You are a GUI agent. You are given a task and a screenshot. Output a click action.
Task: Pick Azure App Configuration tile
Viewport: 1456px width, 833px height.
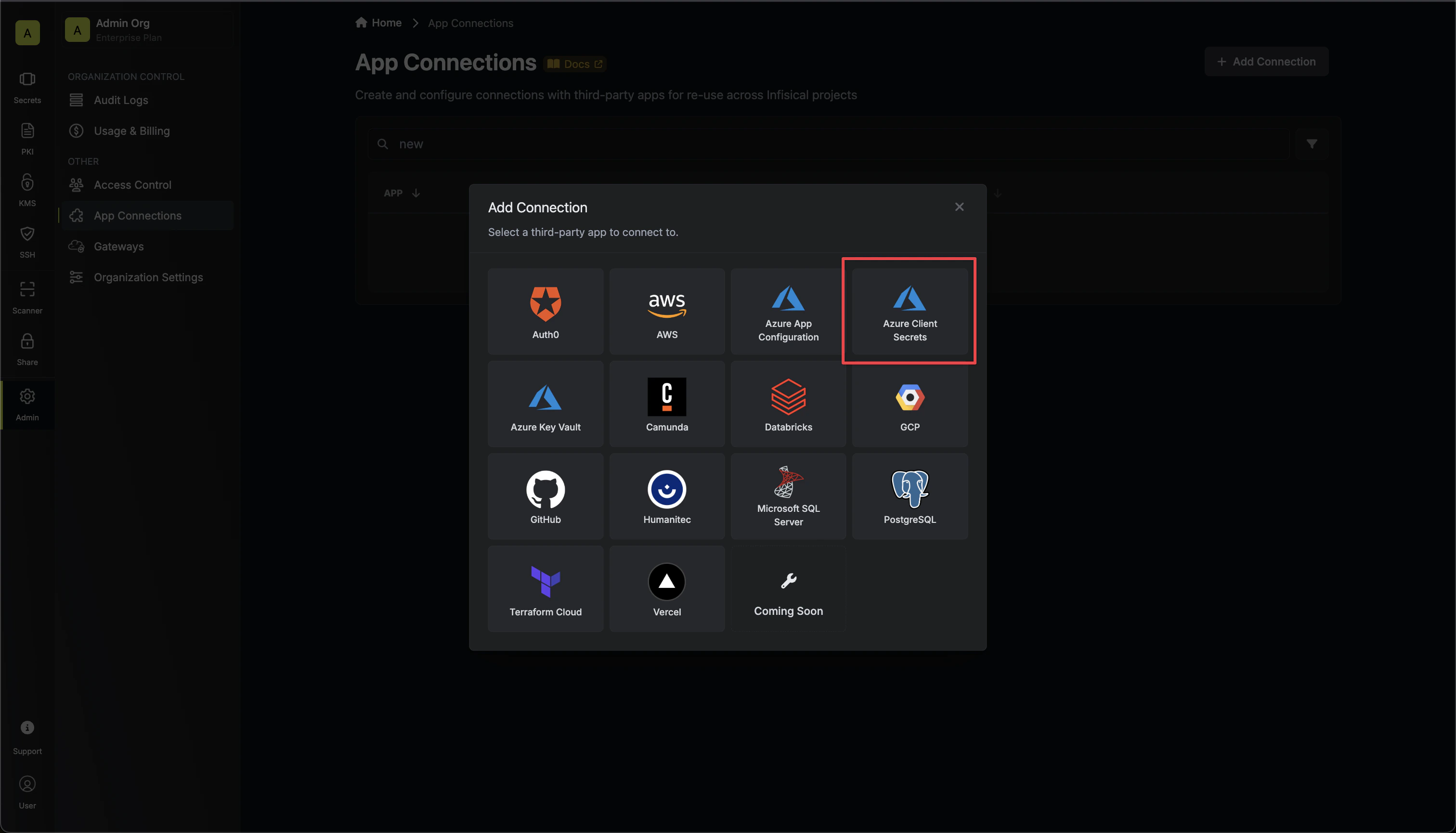[x=788, y=311]
